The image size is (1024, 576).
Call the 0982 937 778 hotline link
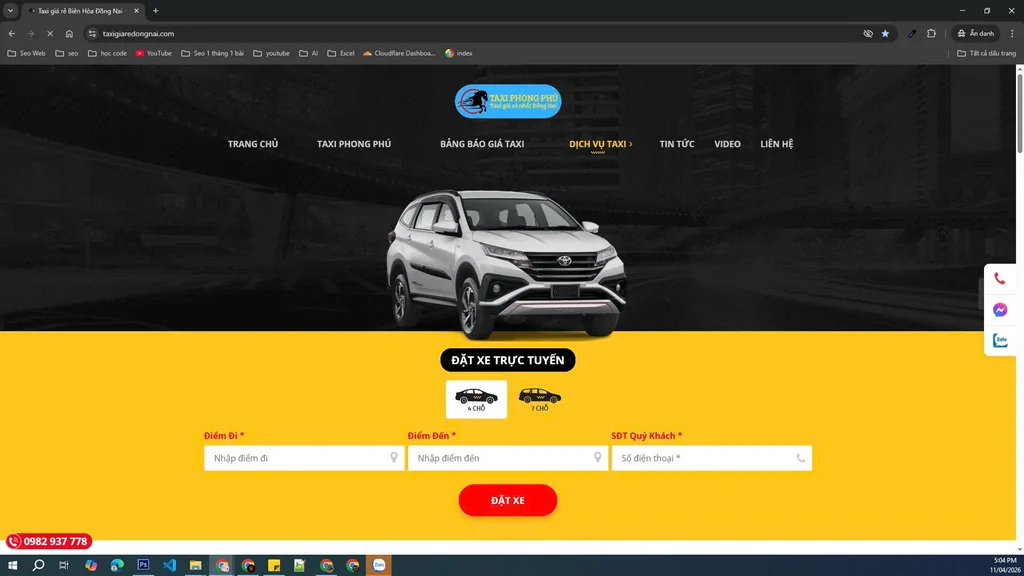[x=51, y=540]
